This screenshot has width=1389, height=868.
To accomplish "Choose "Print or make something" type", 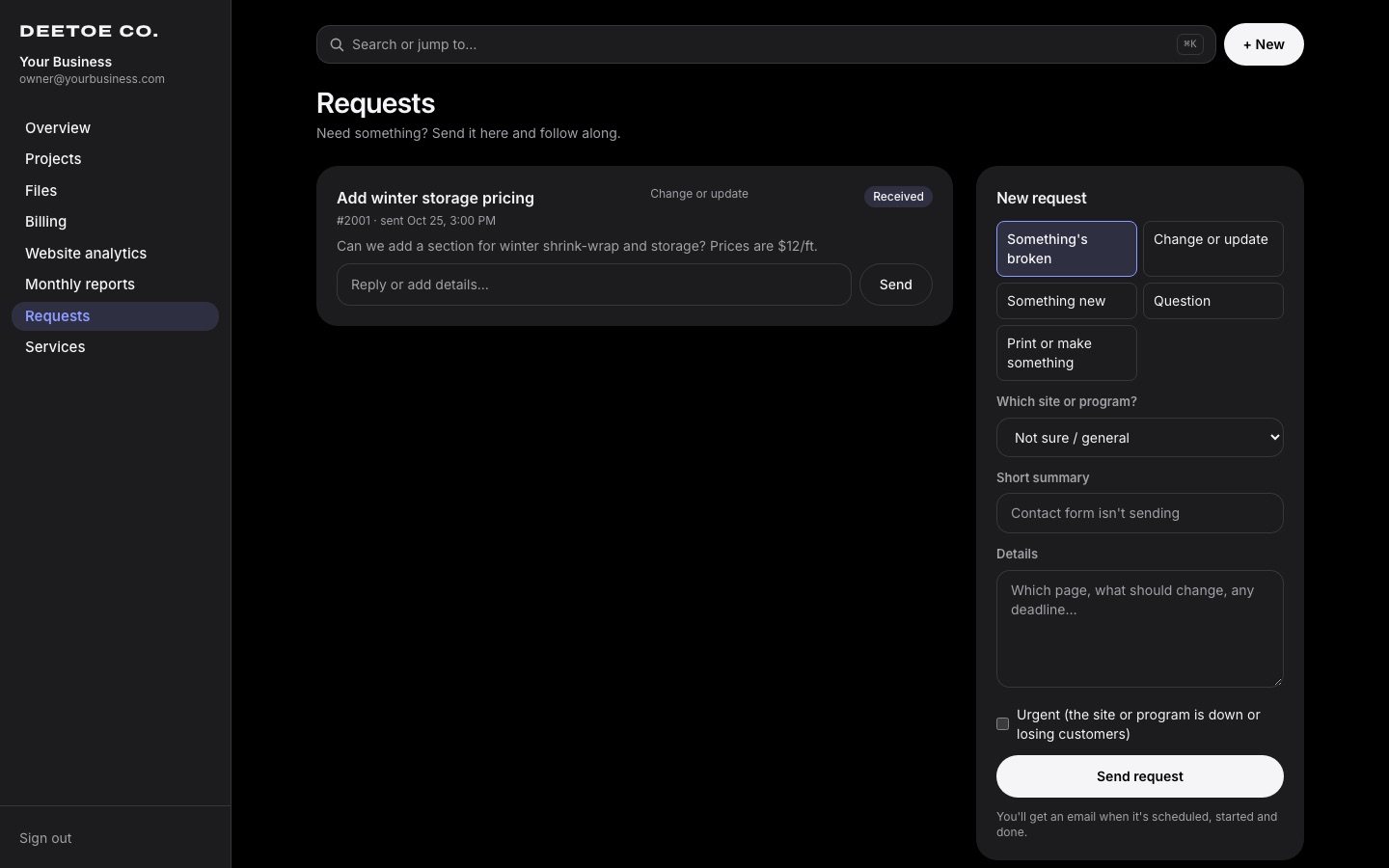I will [1066, 353].
